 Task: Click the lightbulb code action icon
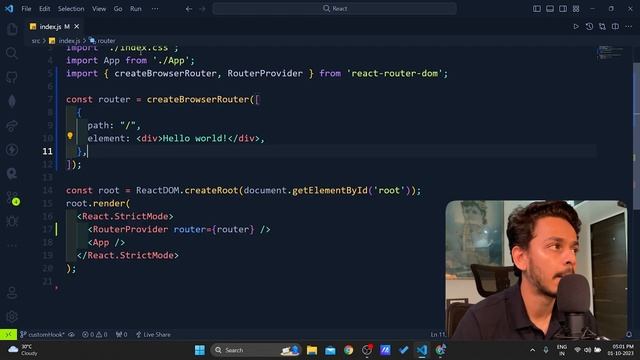coord(70,136)
